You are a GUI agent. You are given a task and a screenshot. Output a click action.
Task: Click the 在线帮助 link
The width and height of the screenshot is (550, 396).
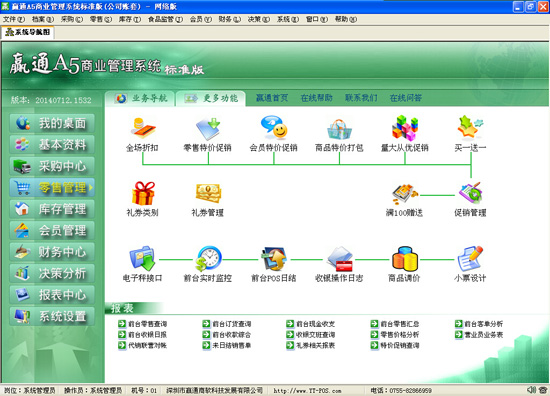tap(316, 98)
